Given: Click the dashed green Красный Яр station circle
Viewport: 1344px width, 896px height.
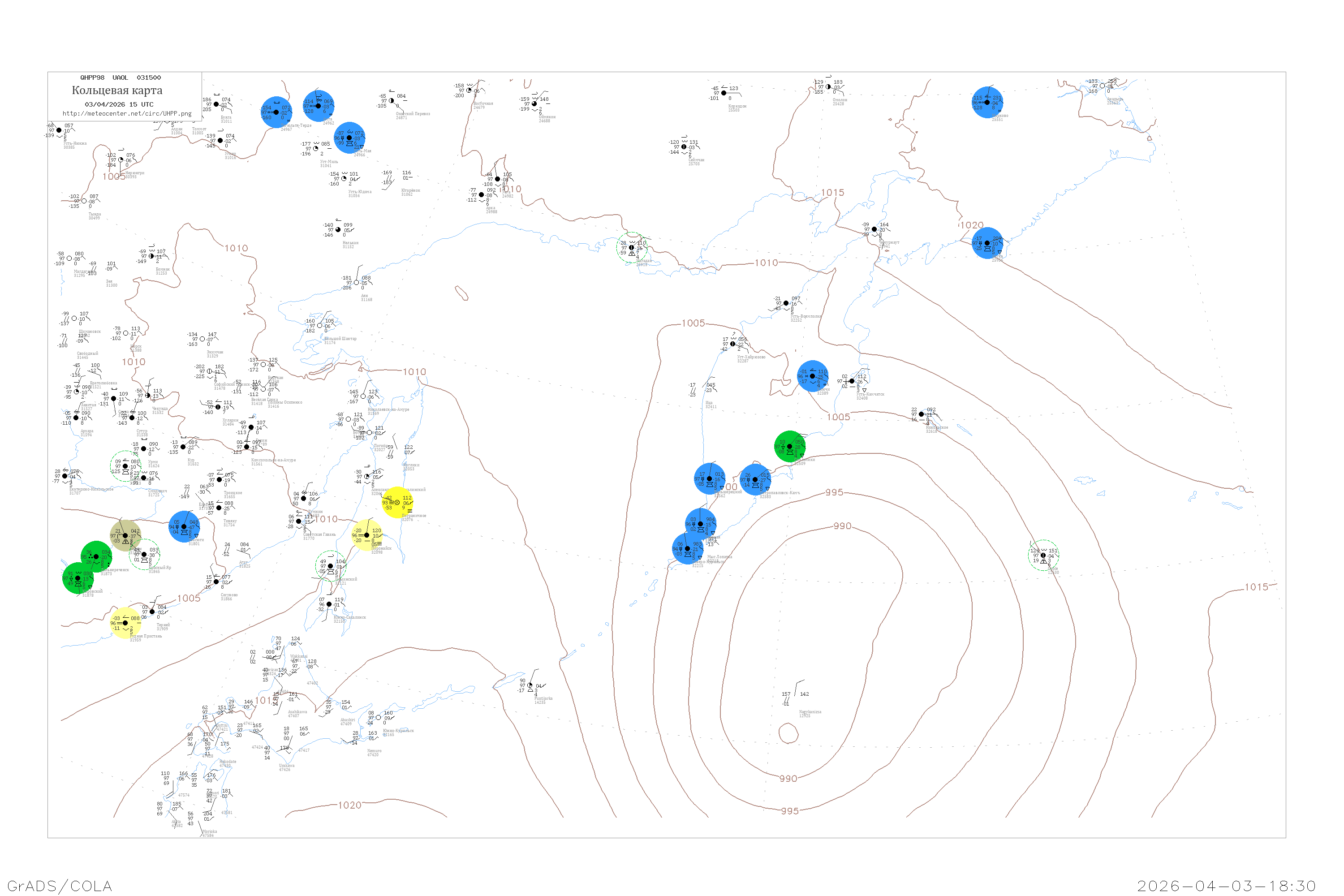Looking at the screenshot, I should 144,555.
